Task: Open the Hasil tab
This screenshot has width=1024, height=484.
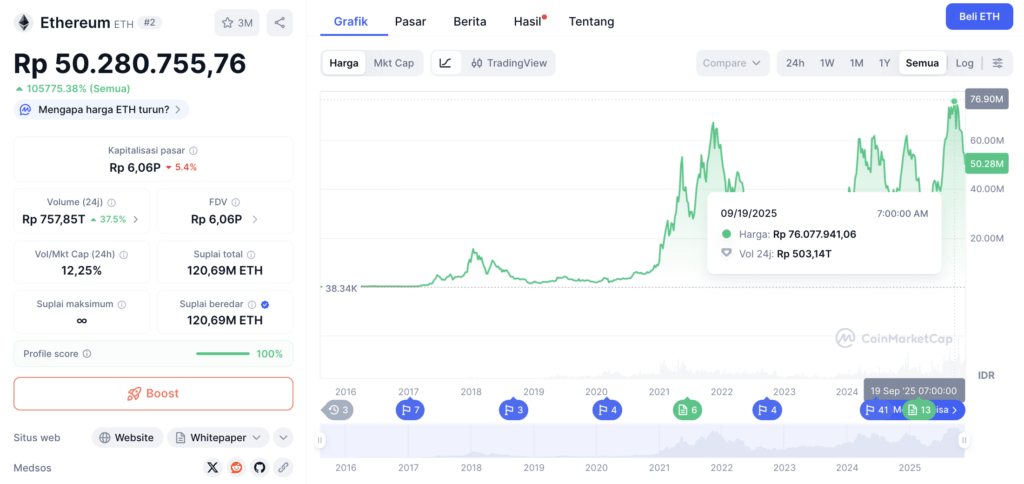Action: pos(529,22)
